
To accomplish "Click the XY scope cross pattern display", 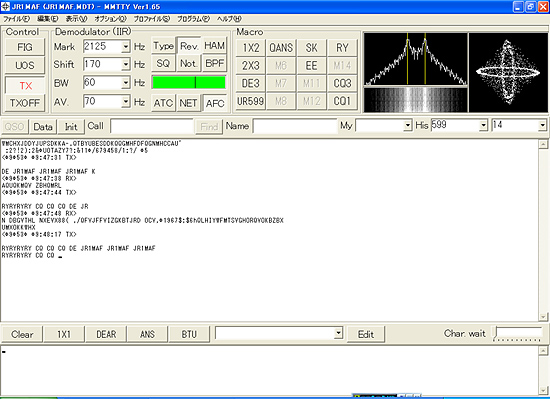I will coord(508,73).
